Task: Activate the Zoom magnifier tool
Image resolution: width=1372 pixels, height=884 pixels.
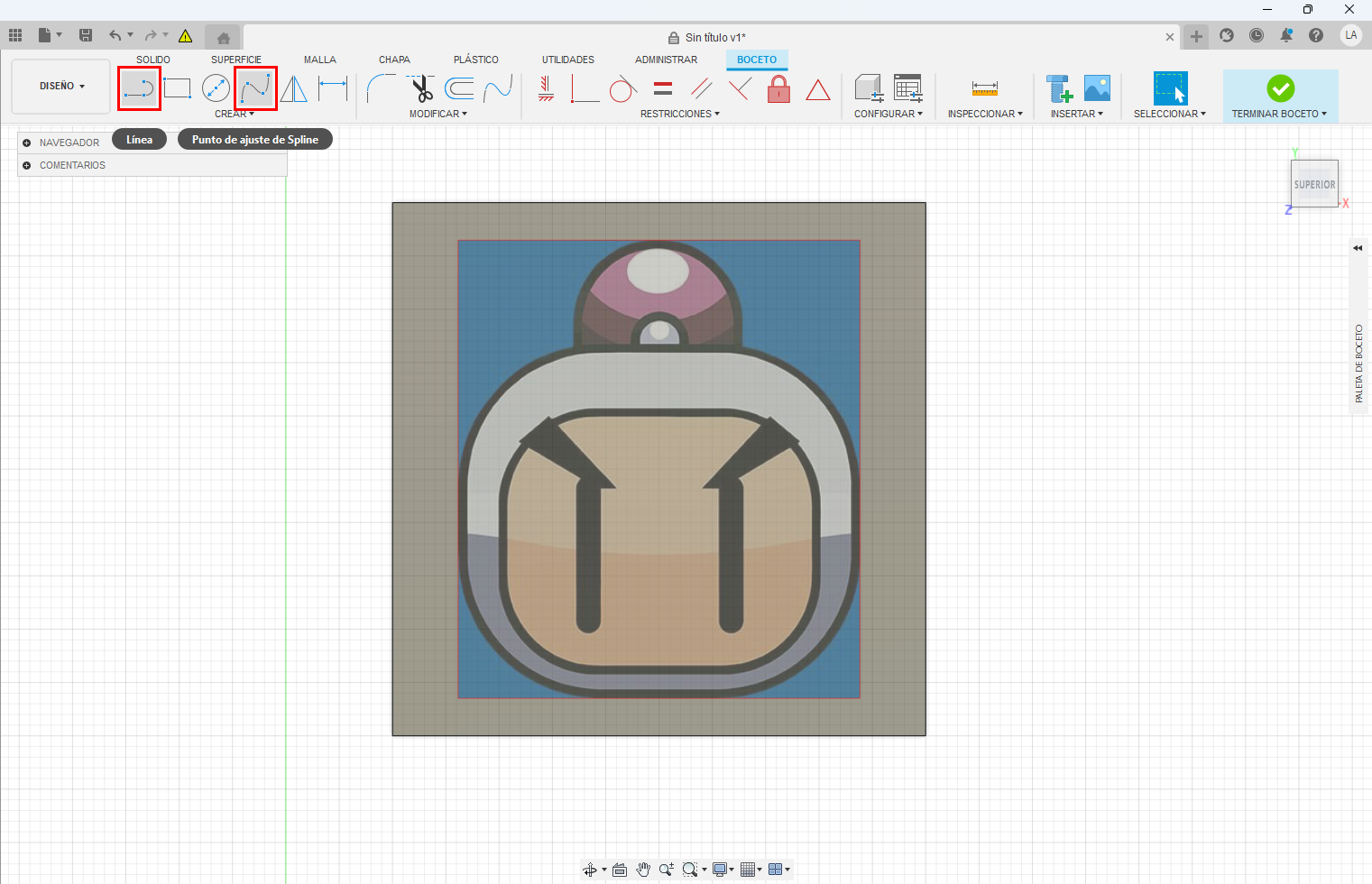Action: (667, 870)
